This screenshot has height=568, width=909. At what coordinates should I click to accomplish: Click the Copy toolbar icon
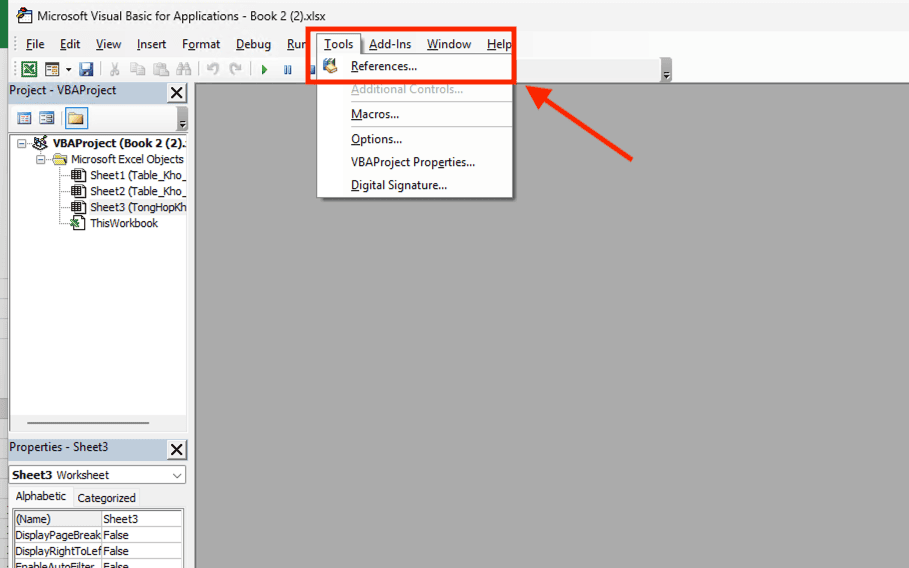[x=137, y=69]
